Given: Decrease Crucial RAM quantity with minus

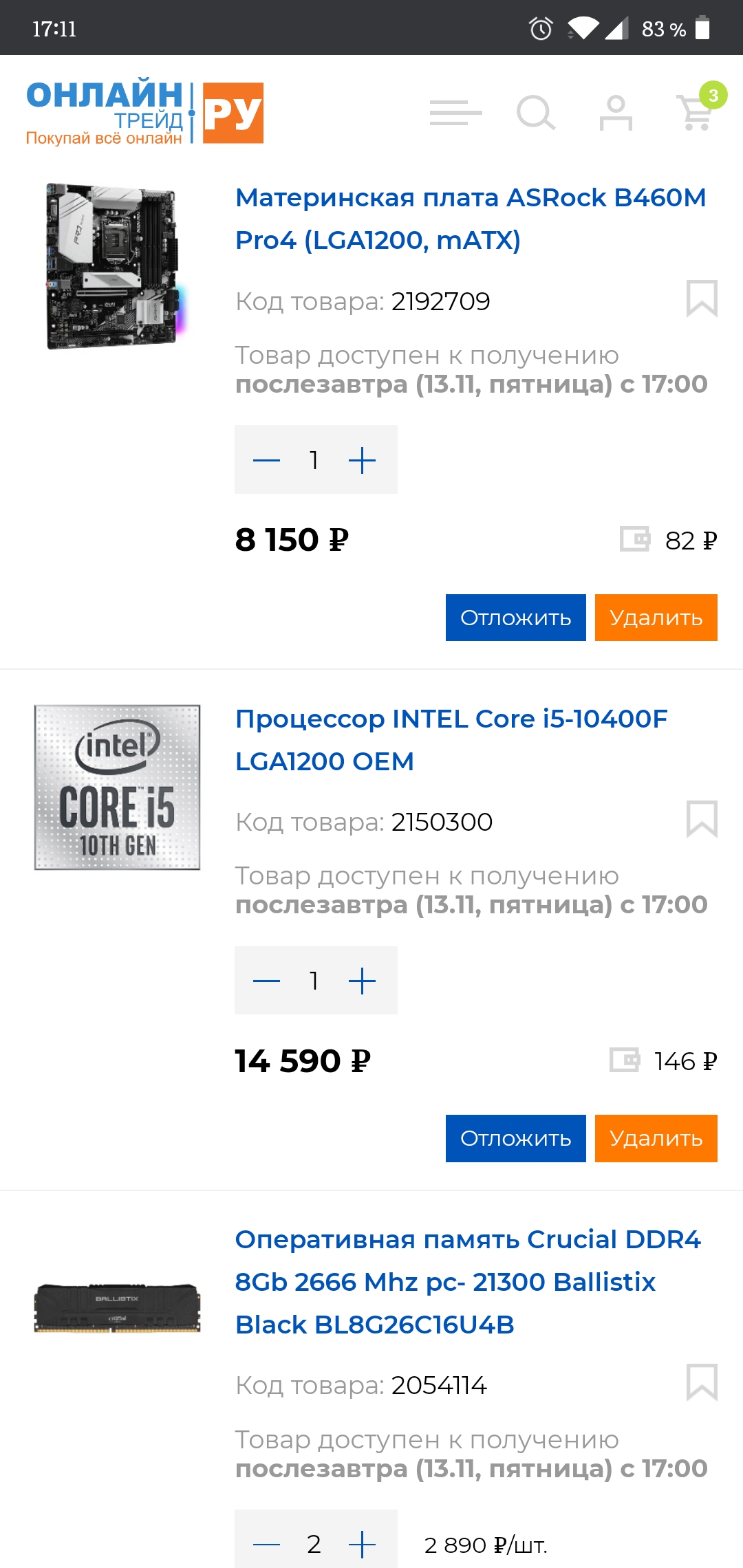Looking at the screenshot, I should pyautogui.click(x=267, y=1545).
